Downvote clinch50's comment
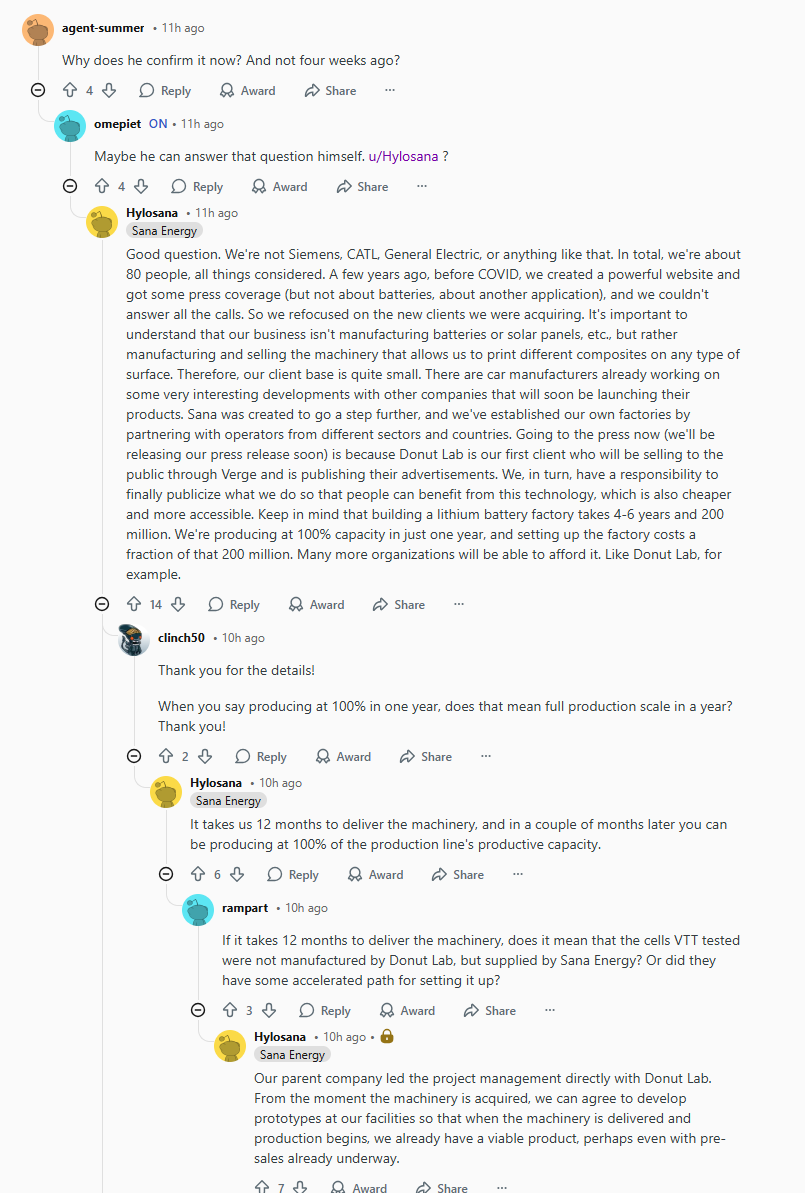The width and height of the screenshot is (805, 1193). click(x=205, y=756)
